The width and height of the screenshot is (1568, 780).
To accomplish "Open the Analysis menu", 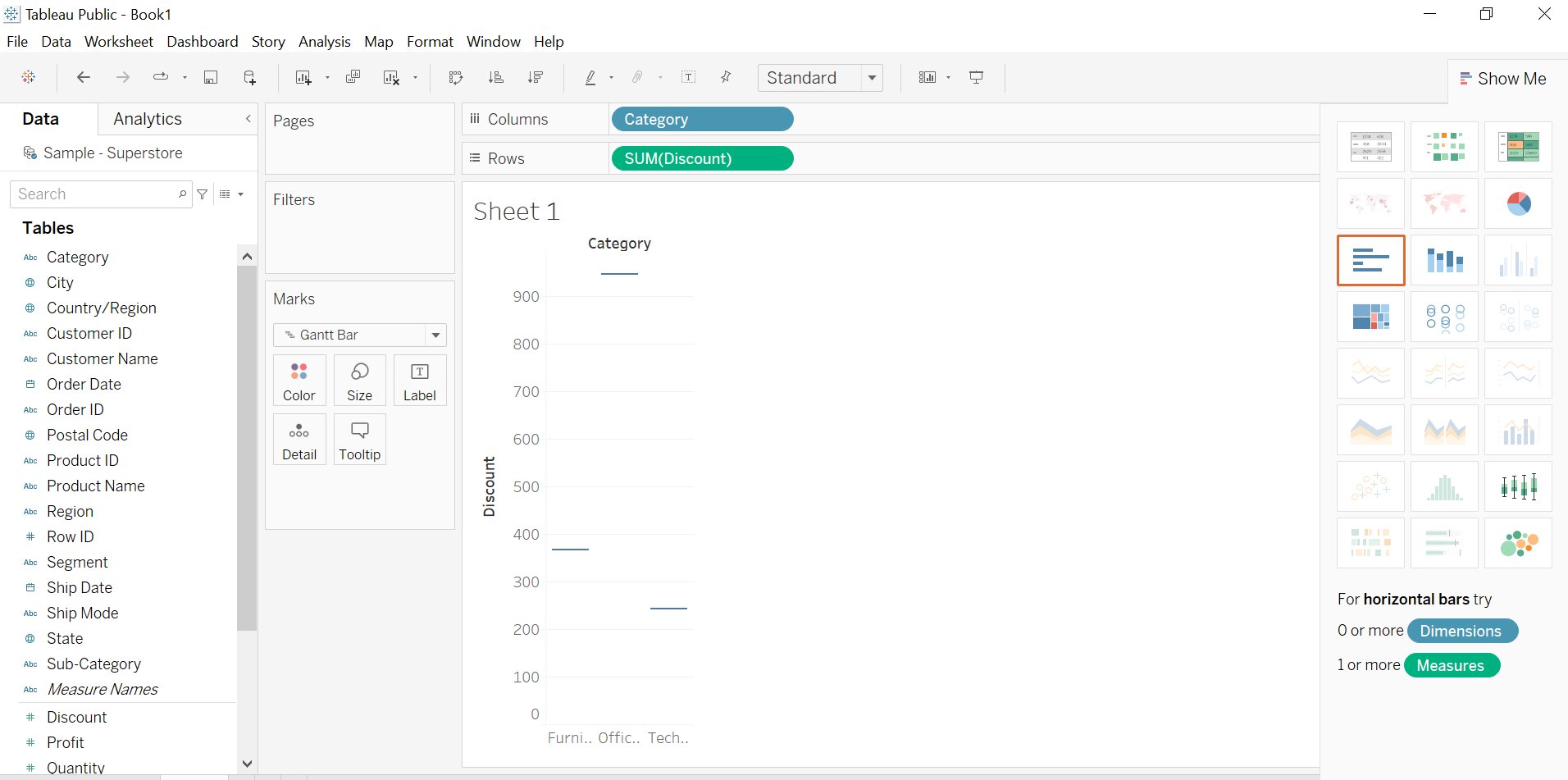I will tap(324, 42).
